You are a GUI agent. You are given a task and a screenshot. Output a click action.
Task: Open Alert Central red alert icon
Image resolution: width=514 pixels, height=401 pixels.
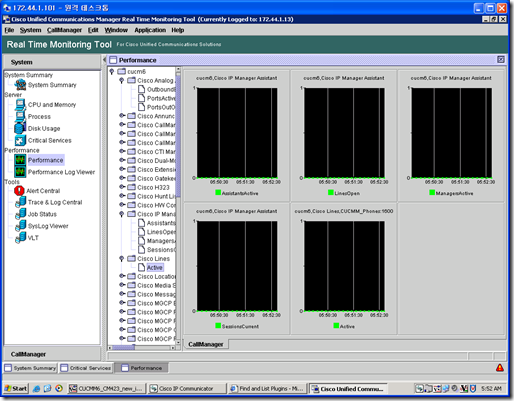tap(19, 191)
